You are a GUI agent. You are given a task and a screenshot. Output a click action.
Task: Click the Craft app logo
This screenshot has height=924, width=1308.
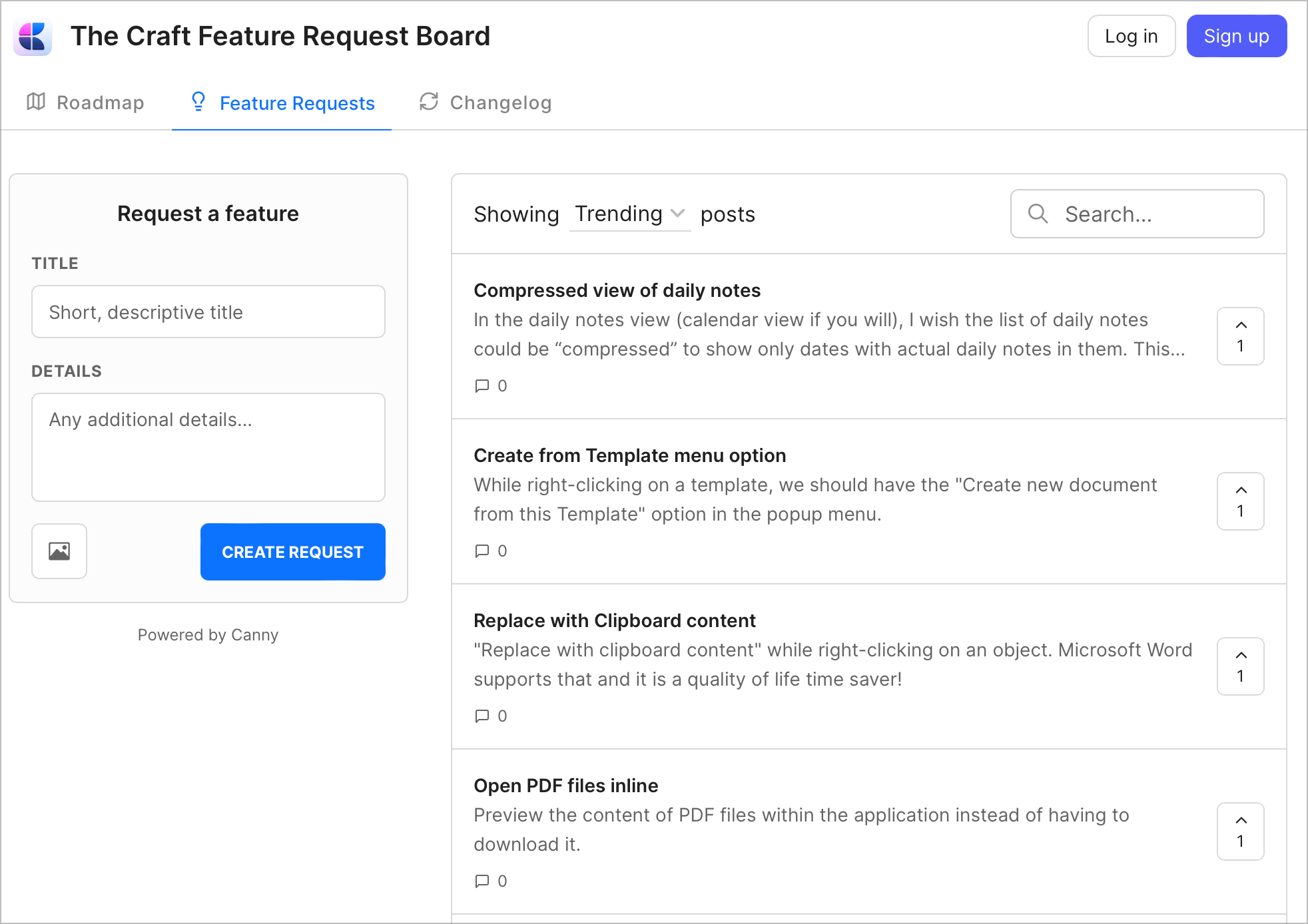tap(33, 37)
